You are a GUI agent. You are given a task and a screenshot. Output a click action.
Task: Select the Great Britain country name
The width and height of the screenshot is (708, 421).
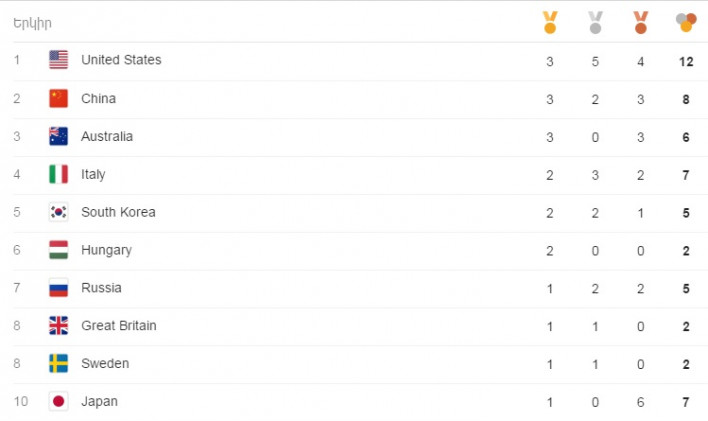pos(119,326)
